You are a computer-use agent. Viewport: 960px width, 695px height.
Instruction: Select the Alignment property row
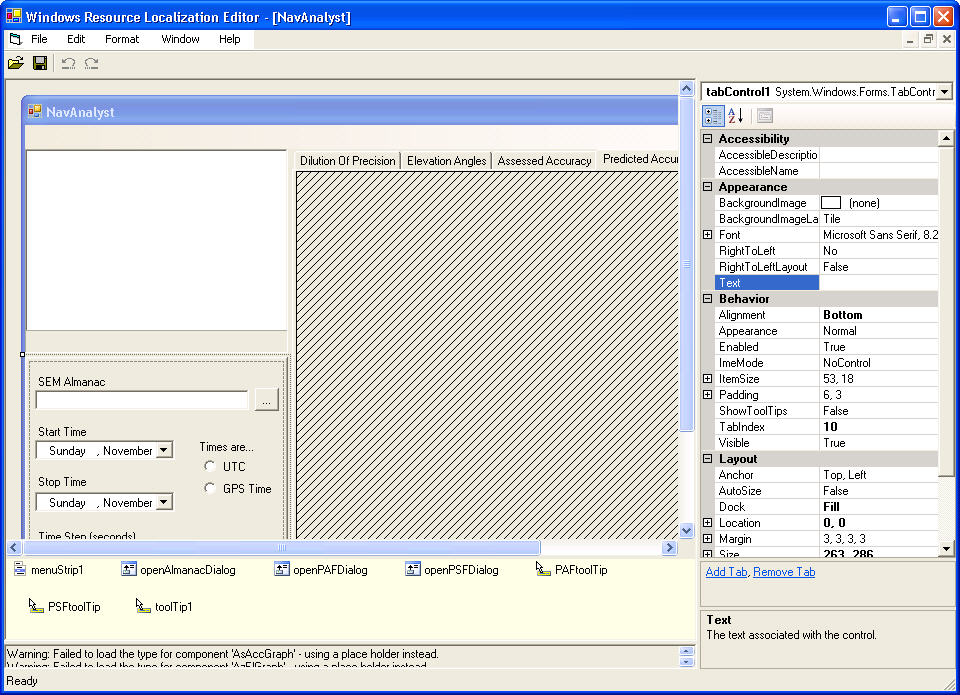[827, 315]
